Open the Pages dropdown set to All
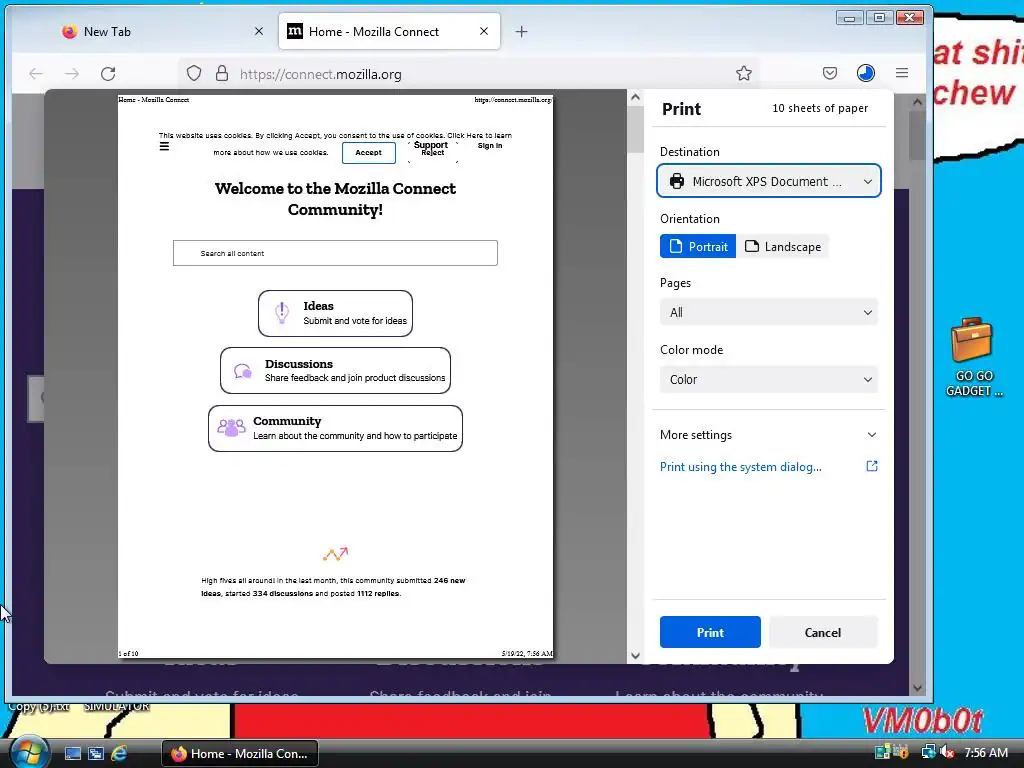This screenshot has width=1024, height=768. coord(769,312)
